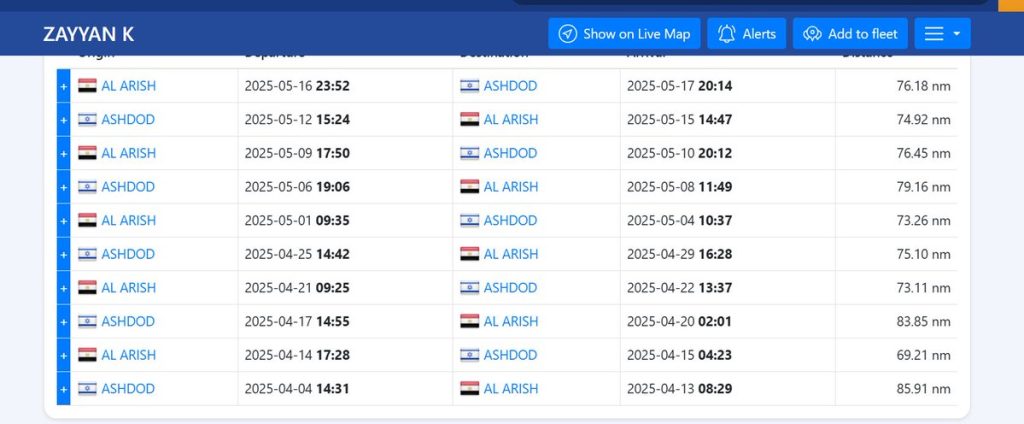1024x424 pixels.
Task: Expand the row departing 2025-05-01 09:35
Action: click(64, 221)
